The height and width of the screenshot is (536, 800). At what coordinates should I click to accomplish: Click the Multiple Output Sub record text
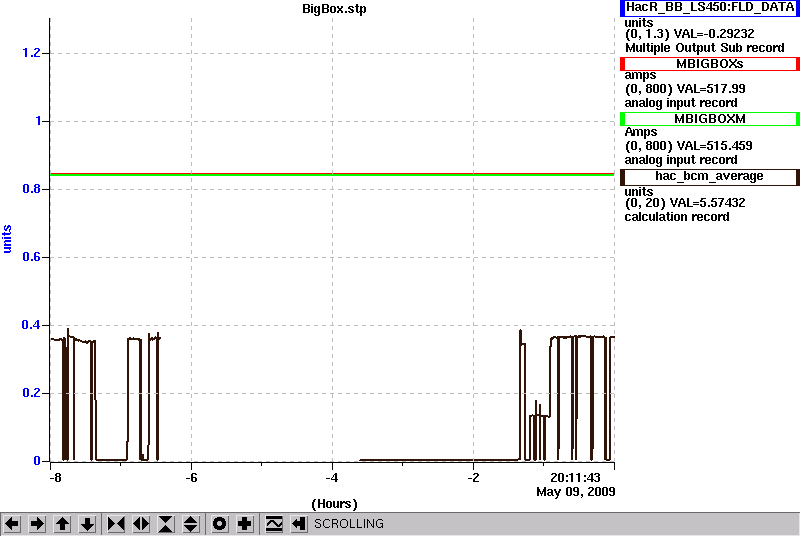click(705, 48)
